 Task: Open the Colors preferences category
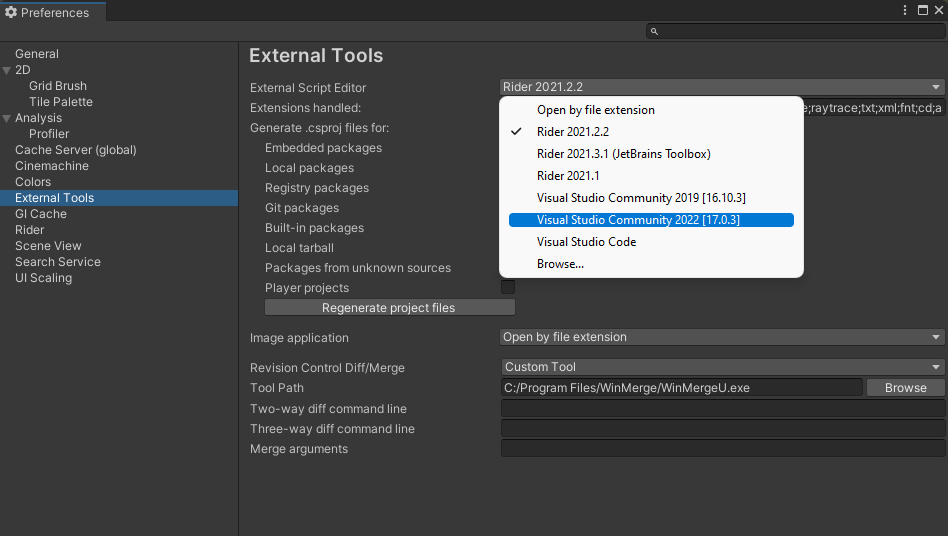(33, 182)
